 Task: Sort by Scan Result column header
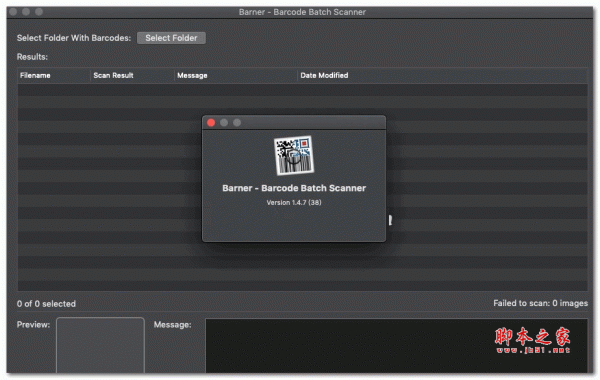coord(132,75)
